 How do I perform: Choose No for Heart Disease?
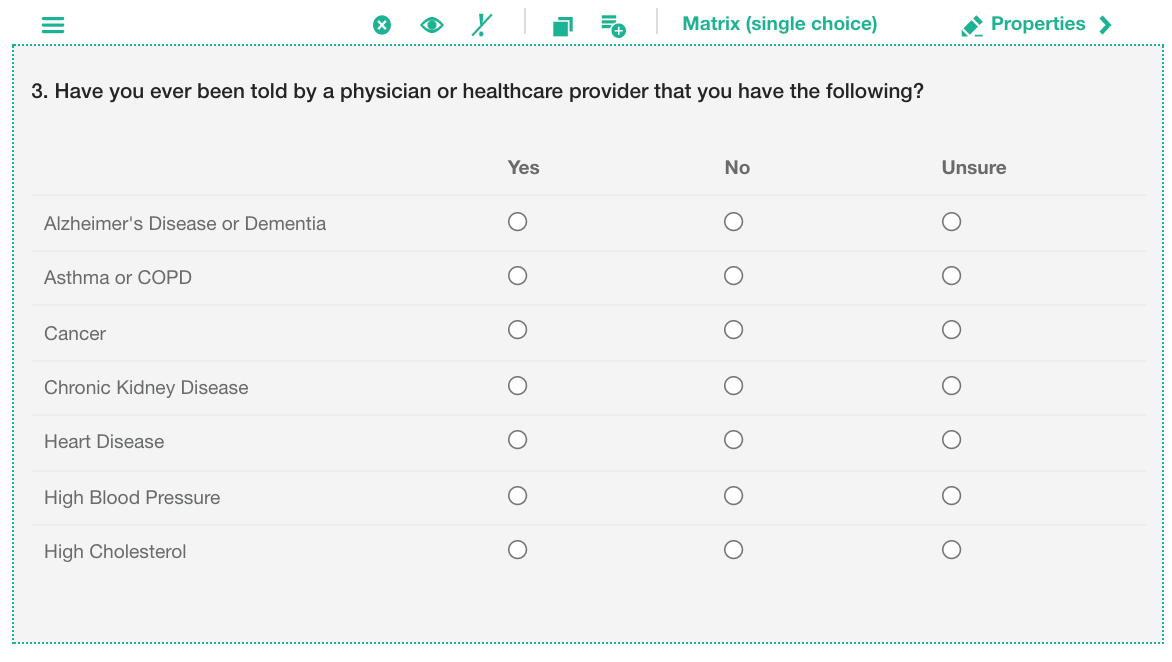click(x=734, y=440)
